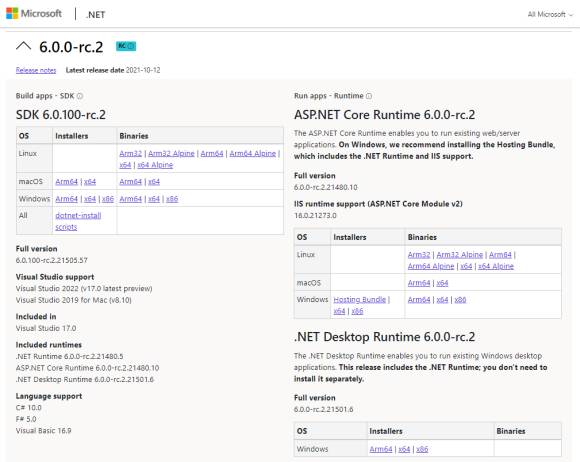Download the Windows Hosting Bundle

point(360,300)
